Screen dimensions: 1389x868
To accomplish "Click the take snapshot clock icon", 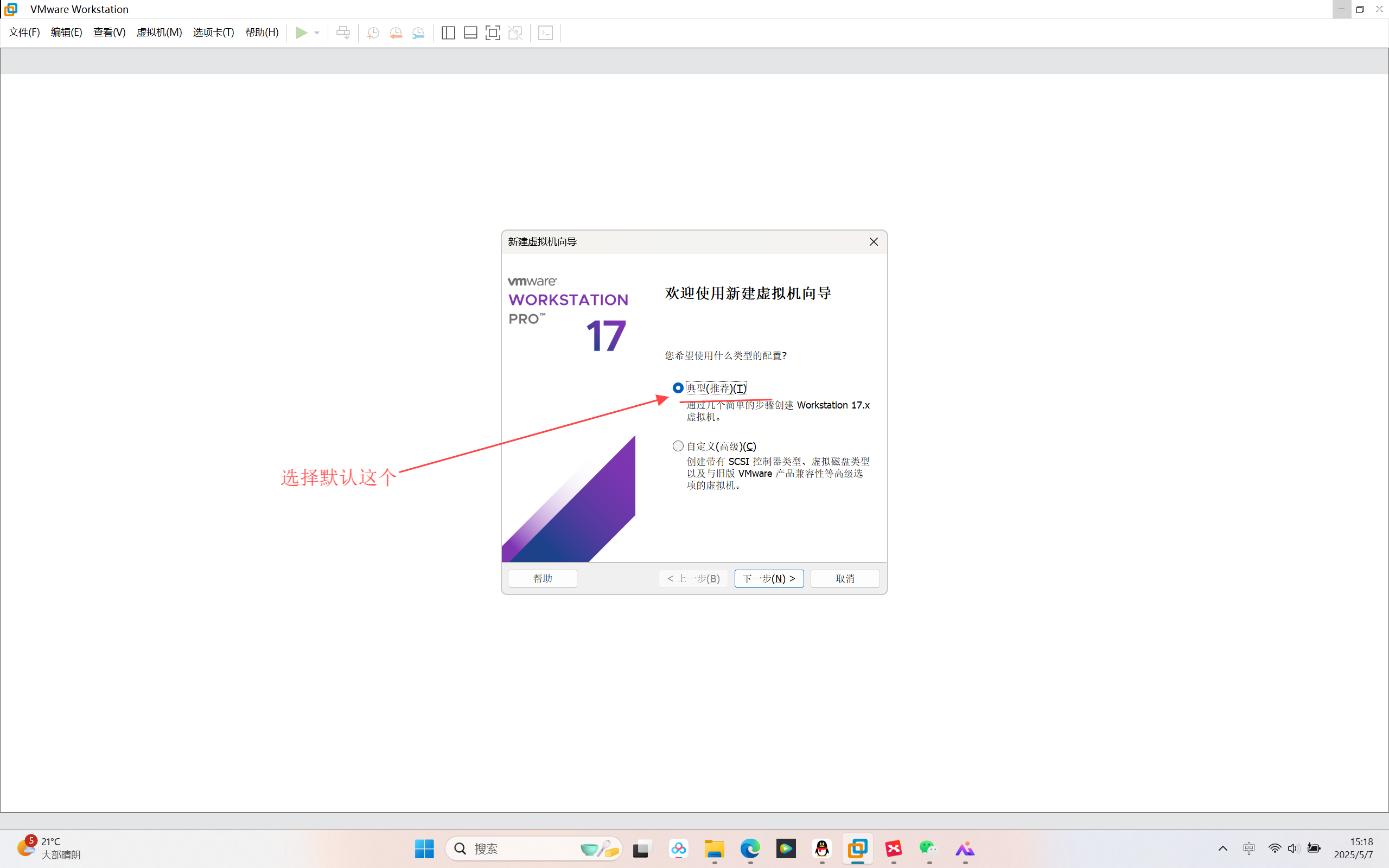I will pyautogui.click(x=373, y=33).
